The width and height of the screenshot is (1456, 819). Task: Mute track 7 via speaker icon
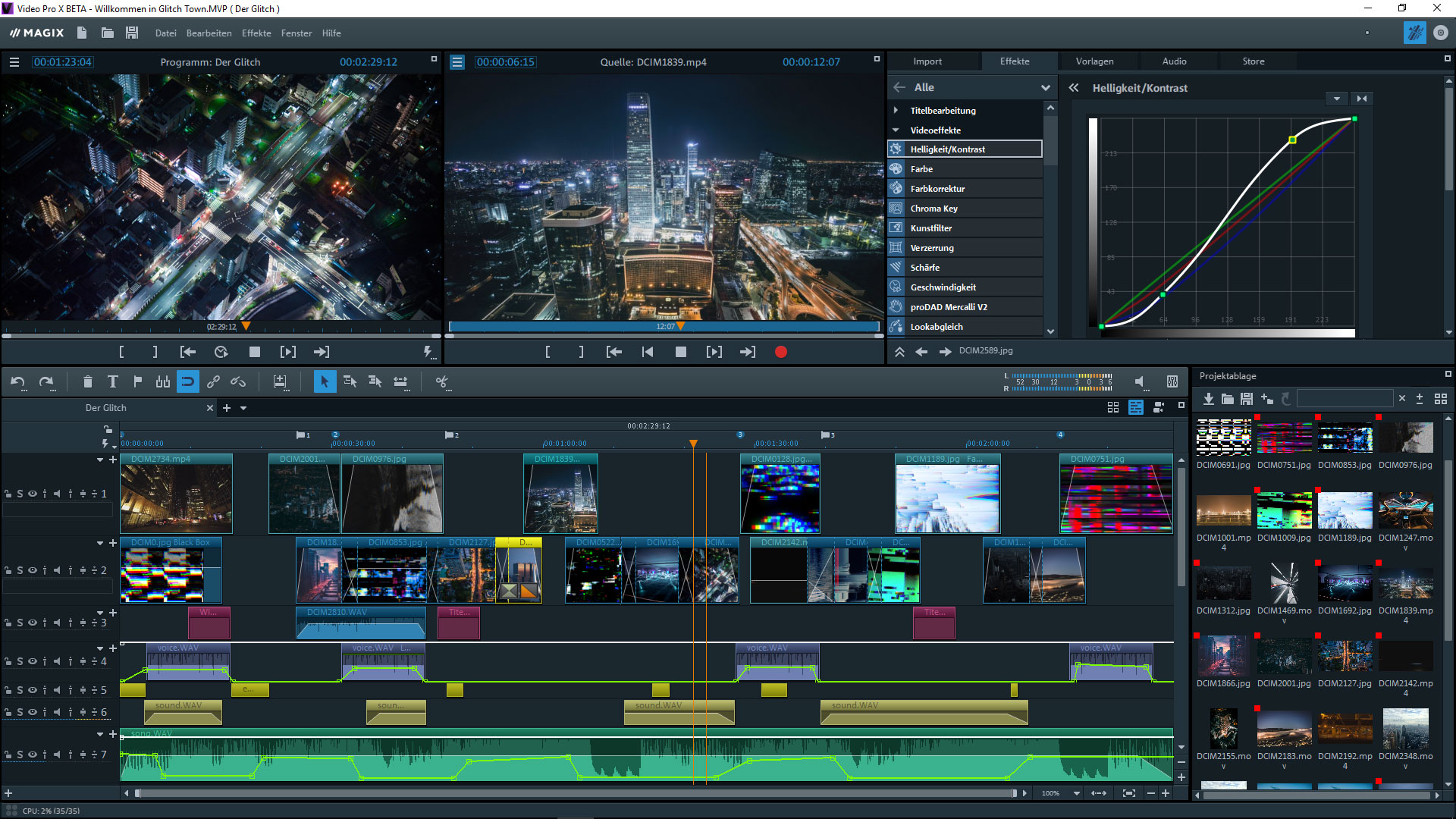57,755
